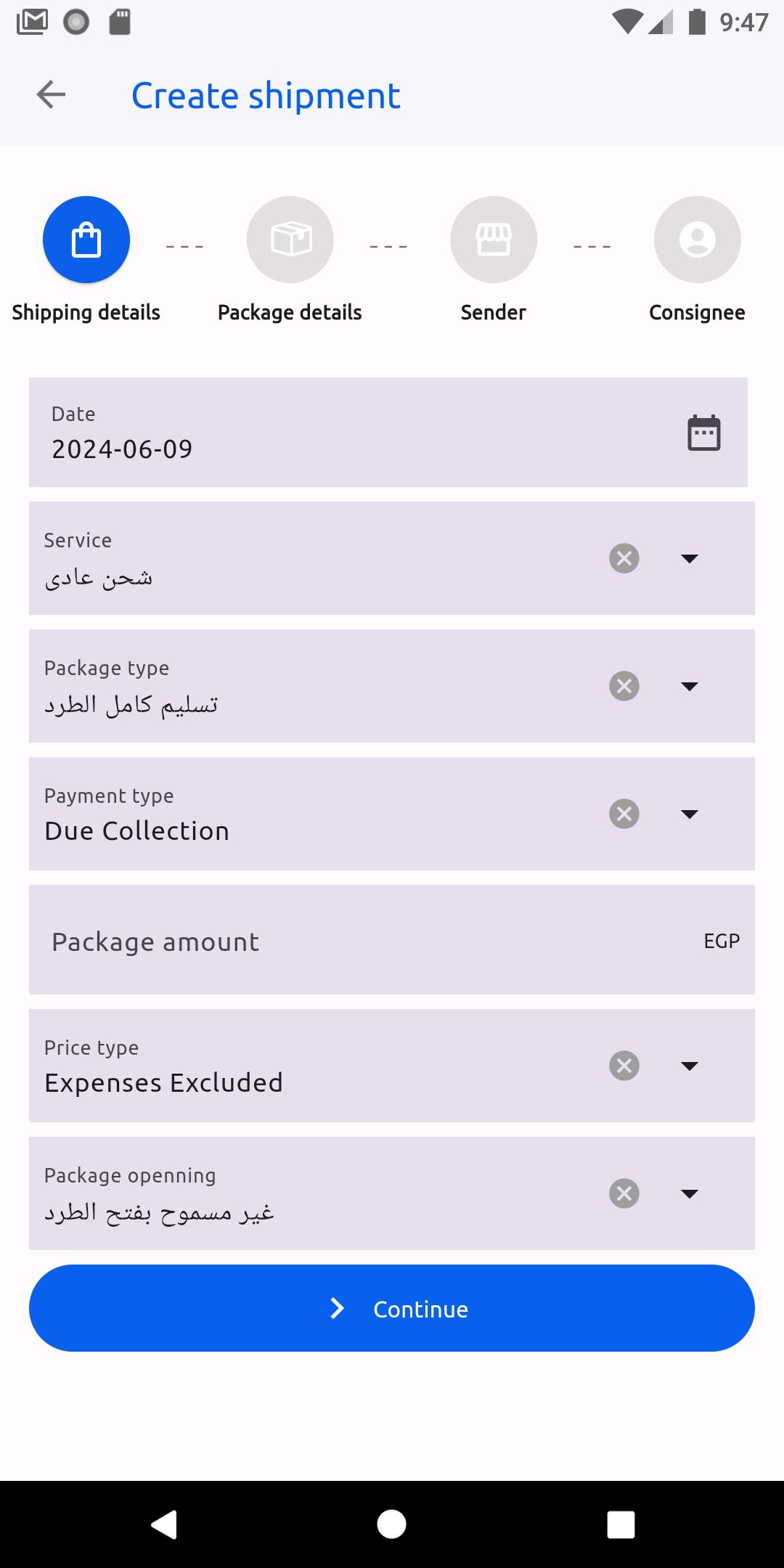The height and width of the screenshot is (1568, 784).
Task: Tap the Date field value
Action: (x=122, y=449)
